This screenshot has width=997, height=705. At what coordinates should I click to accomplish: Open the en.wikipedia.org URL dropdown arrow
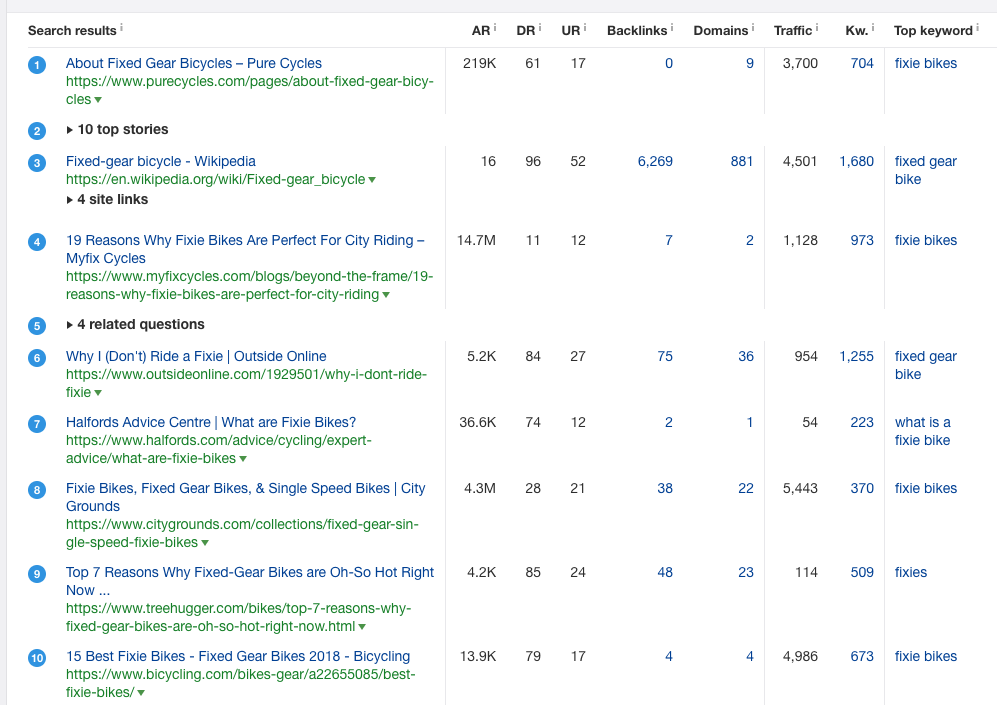372,180
